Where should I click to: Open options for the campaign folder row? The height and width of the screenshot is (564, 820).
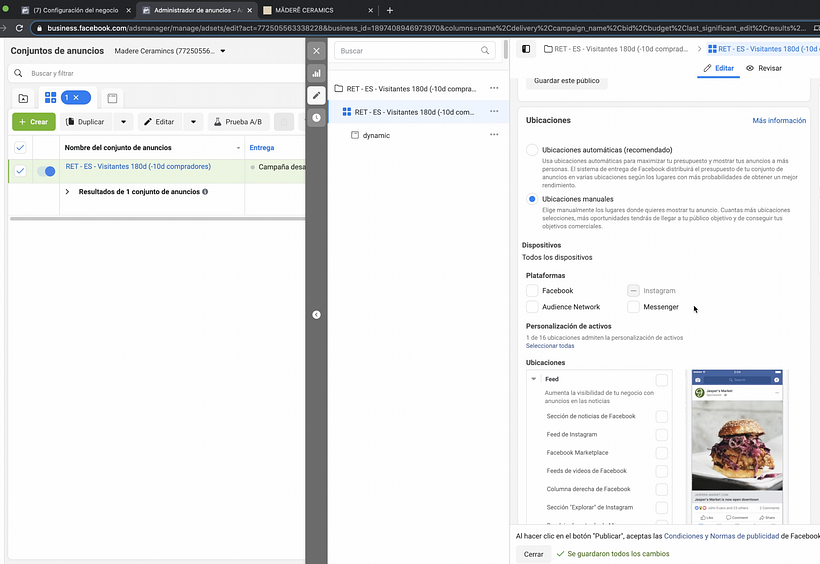click(494, 88)
